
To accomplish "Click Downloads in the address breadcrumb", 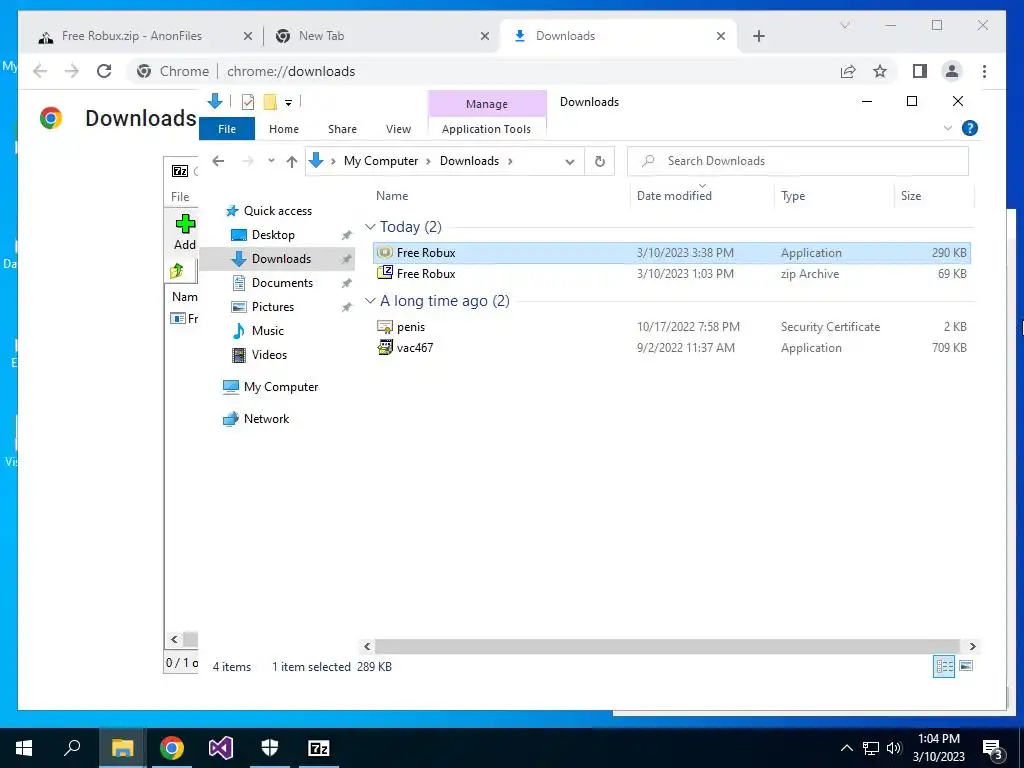I will click(x=469, y=161).
